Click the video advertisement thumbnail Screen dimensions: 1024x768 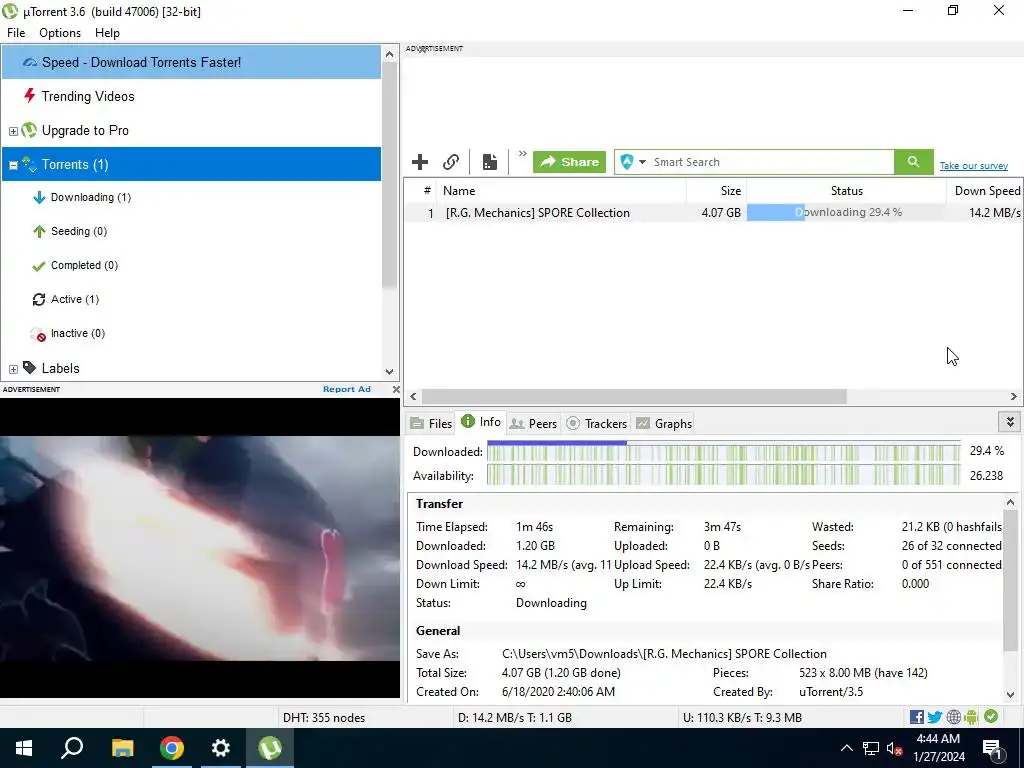click(200, 548)
